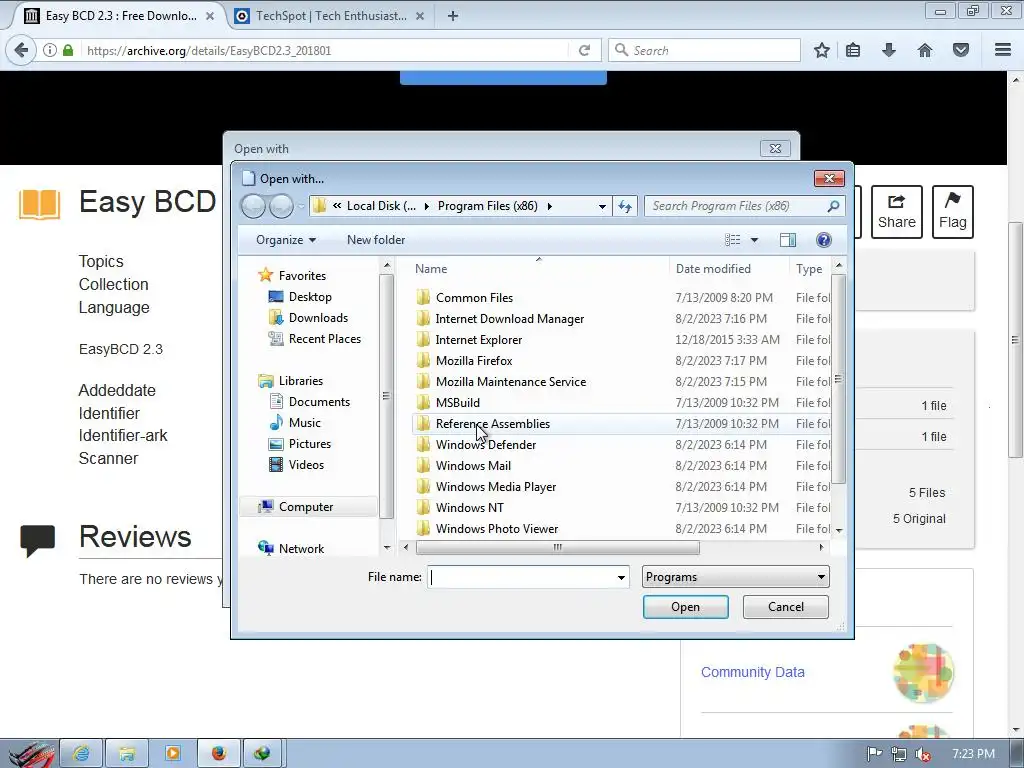Select the MSBuild folder
Image resolution: width=1024 pixels, height=768 pixels.
[457, 402]
